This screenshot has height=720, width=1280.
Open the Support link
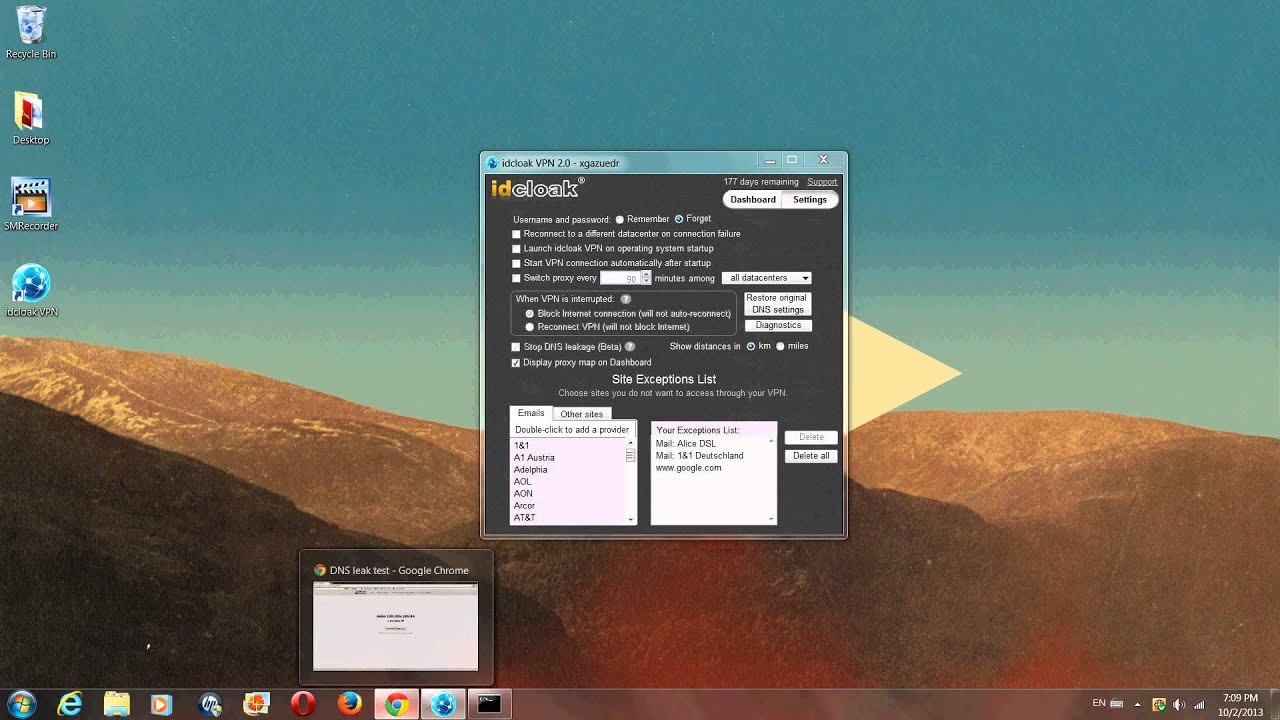822,182
